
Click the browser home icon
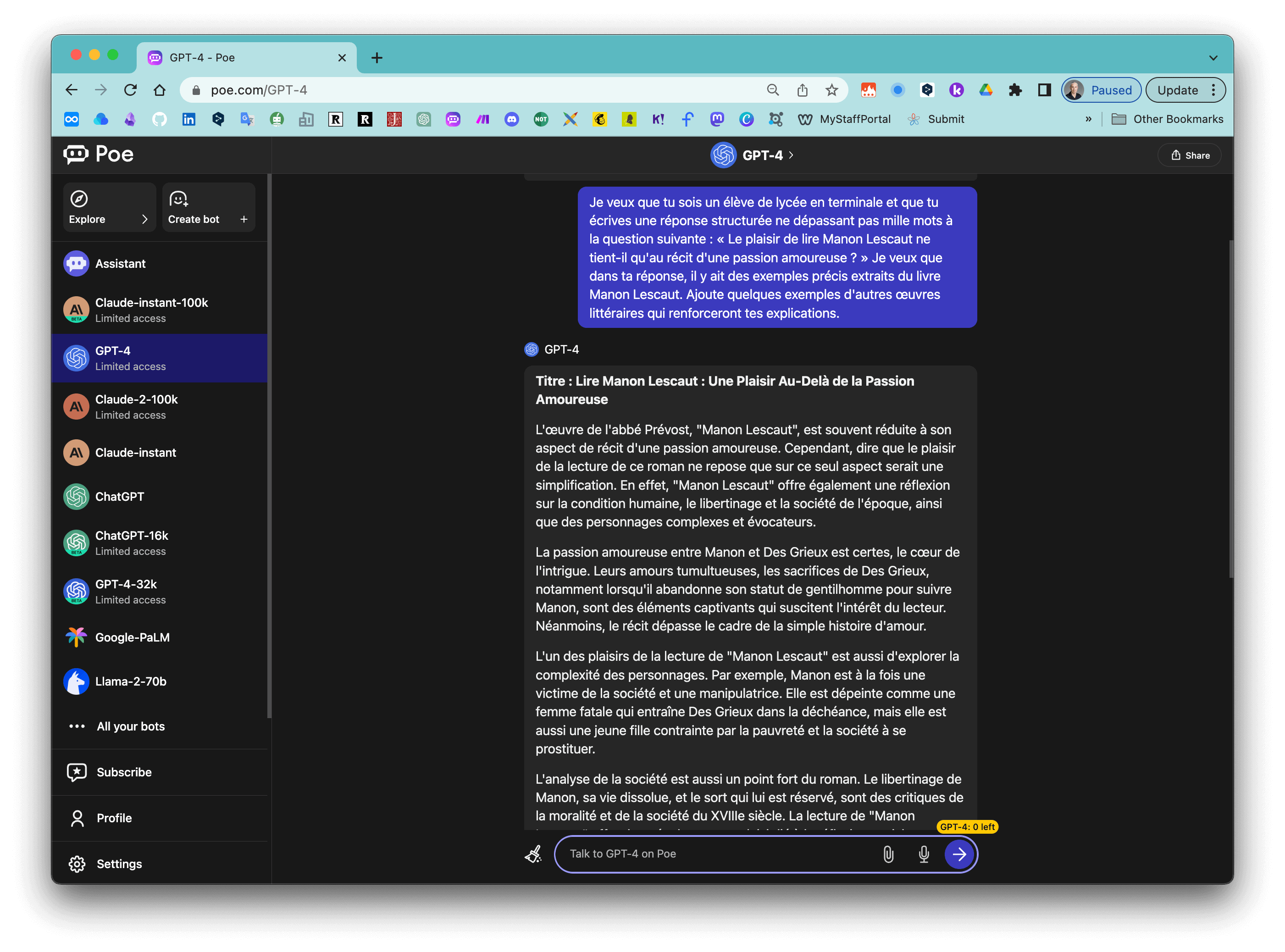tap(160, 90)
